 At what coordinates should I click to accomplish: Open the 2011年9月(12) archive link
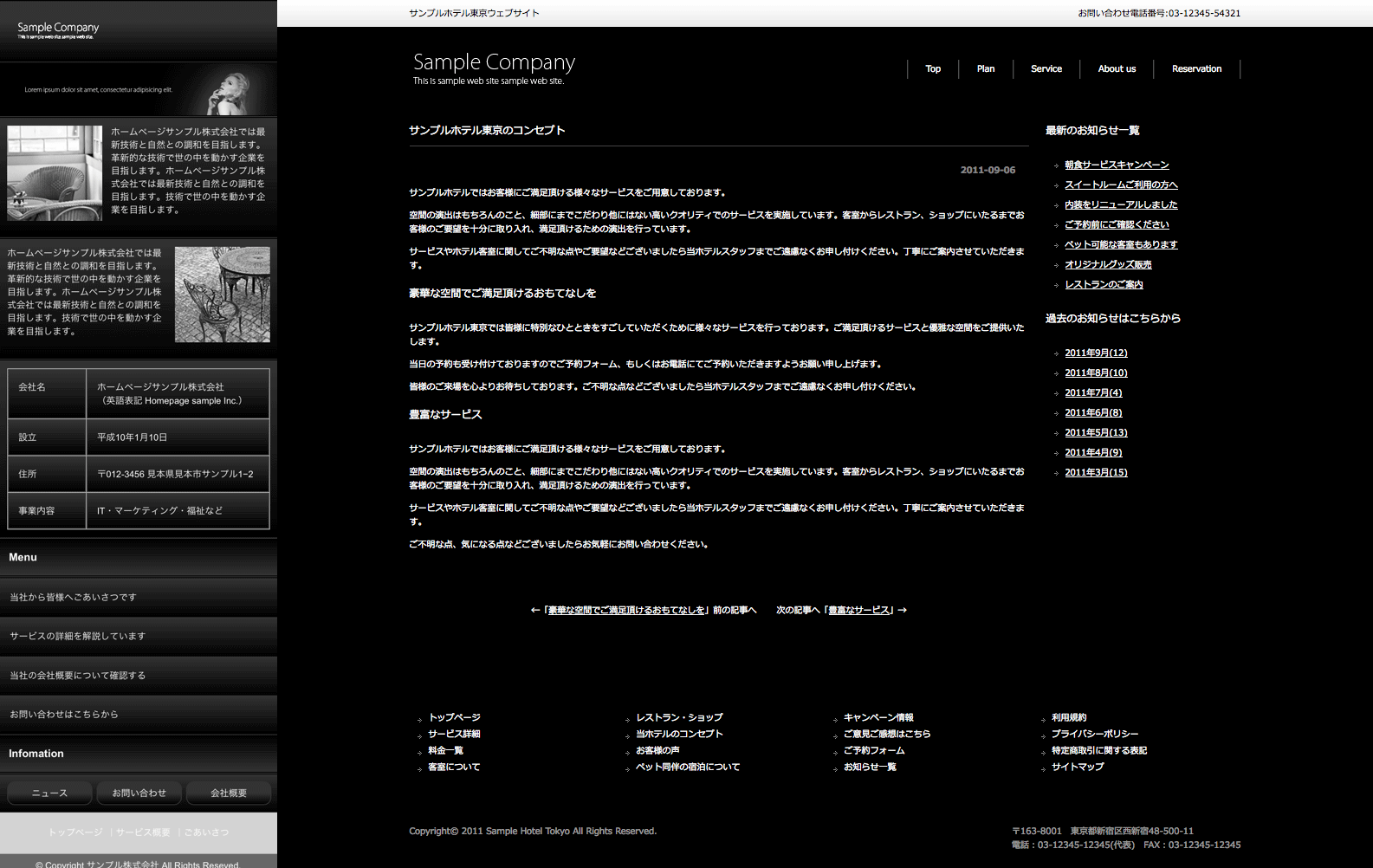coord(1096,353)
